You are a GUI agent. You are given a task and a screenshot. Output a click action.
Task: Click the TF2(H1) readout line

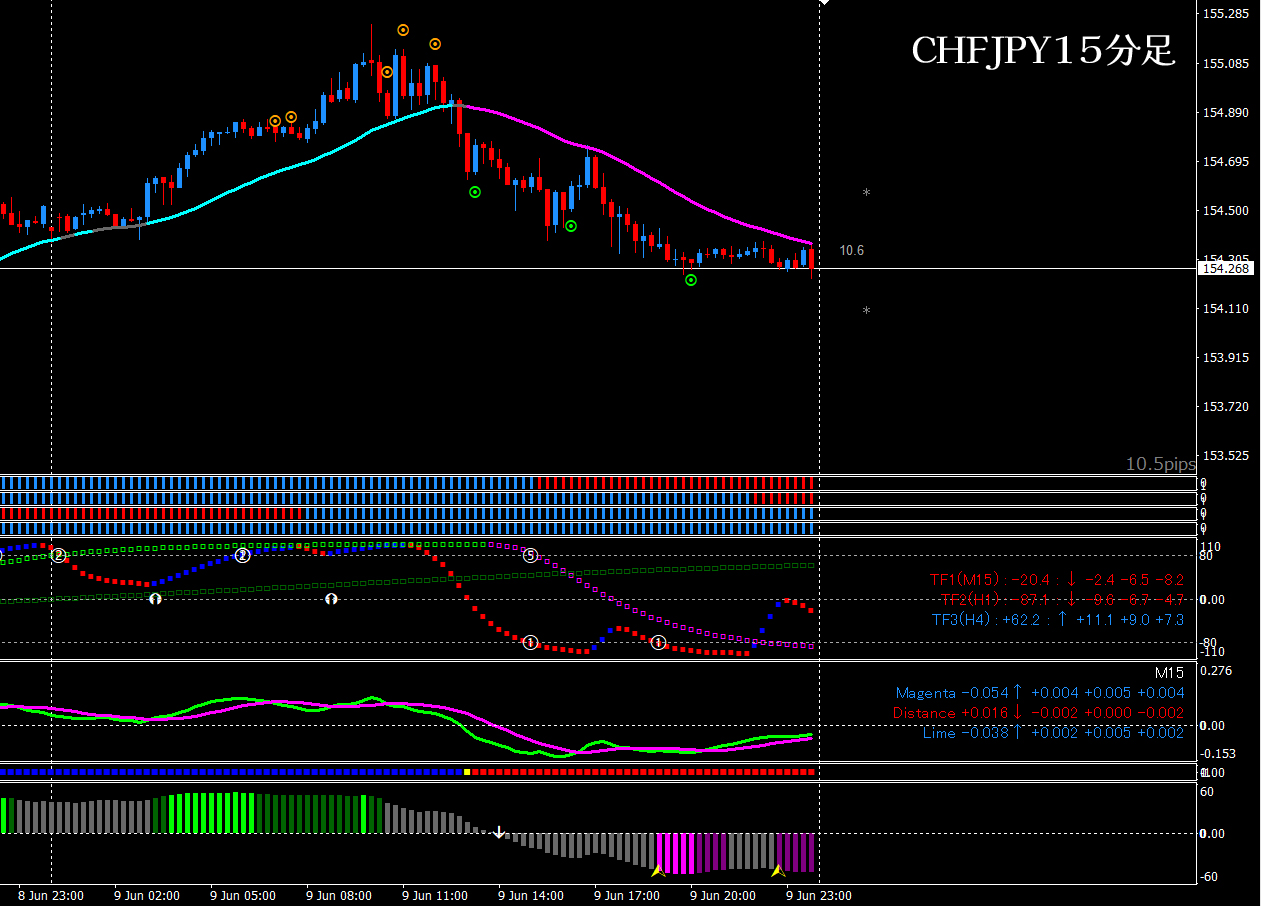point(1062,599)
